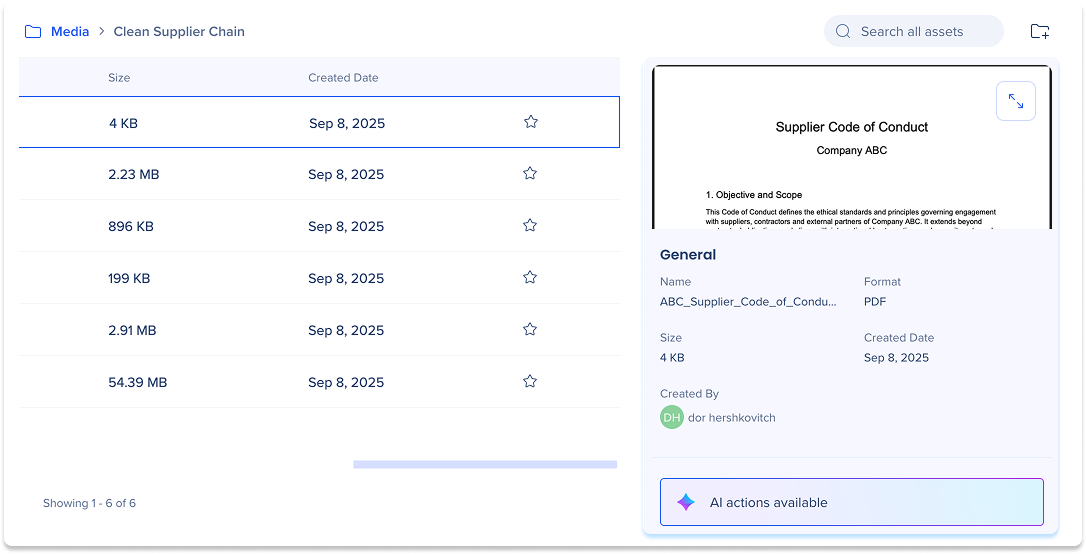Favorite the 4 KB file
This screenshot has width=1086, height=554.
click(531, 122)
